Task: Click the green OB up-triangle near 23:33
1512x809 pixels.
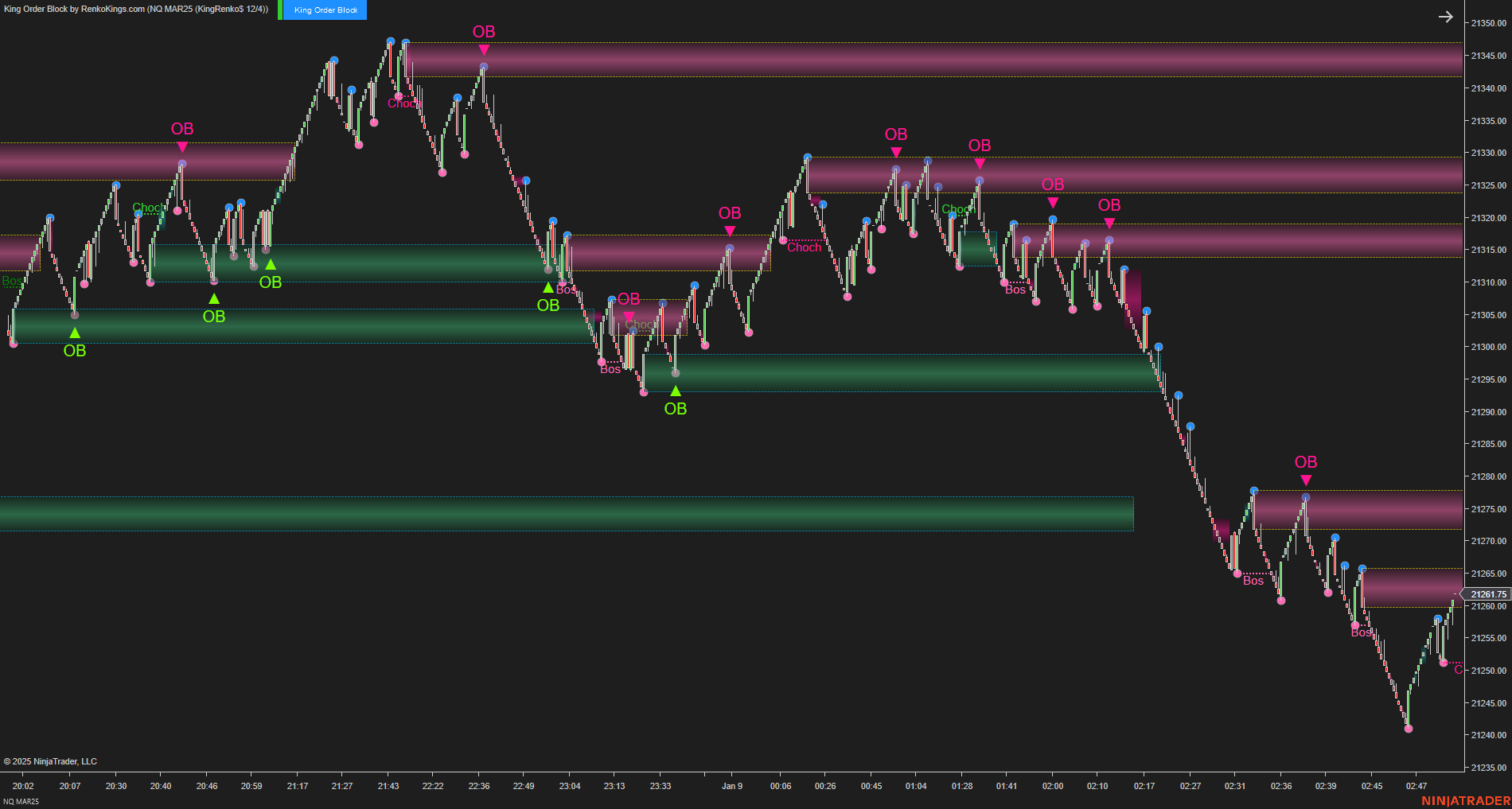Action: point(675,391)
